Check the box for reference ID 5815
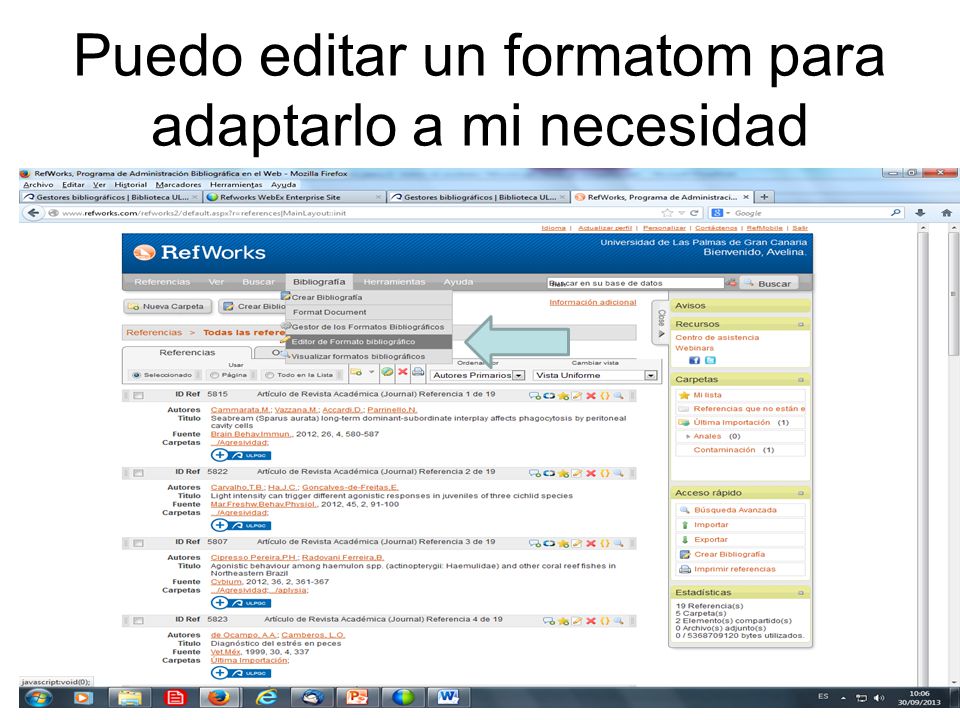 click(139, 396)
